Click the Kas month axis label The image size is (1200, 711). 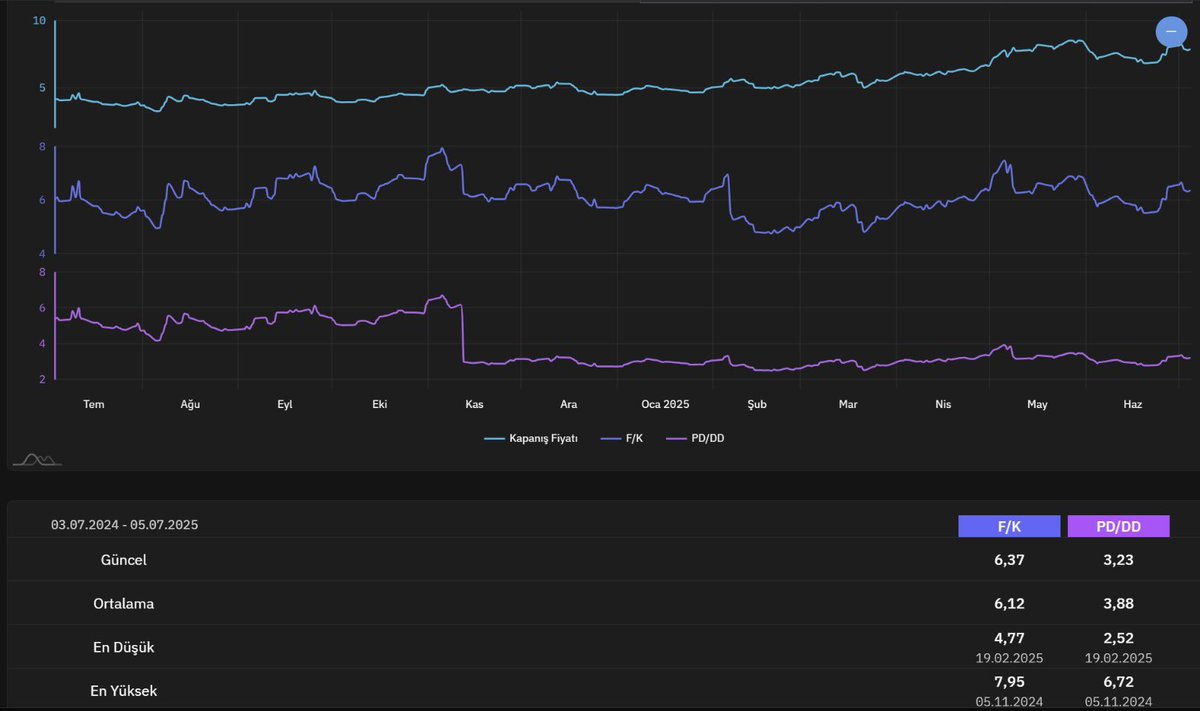(x=475, y=404)
